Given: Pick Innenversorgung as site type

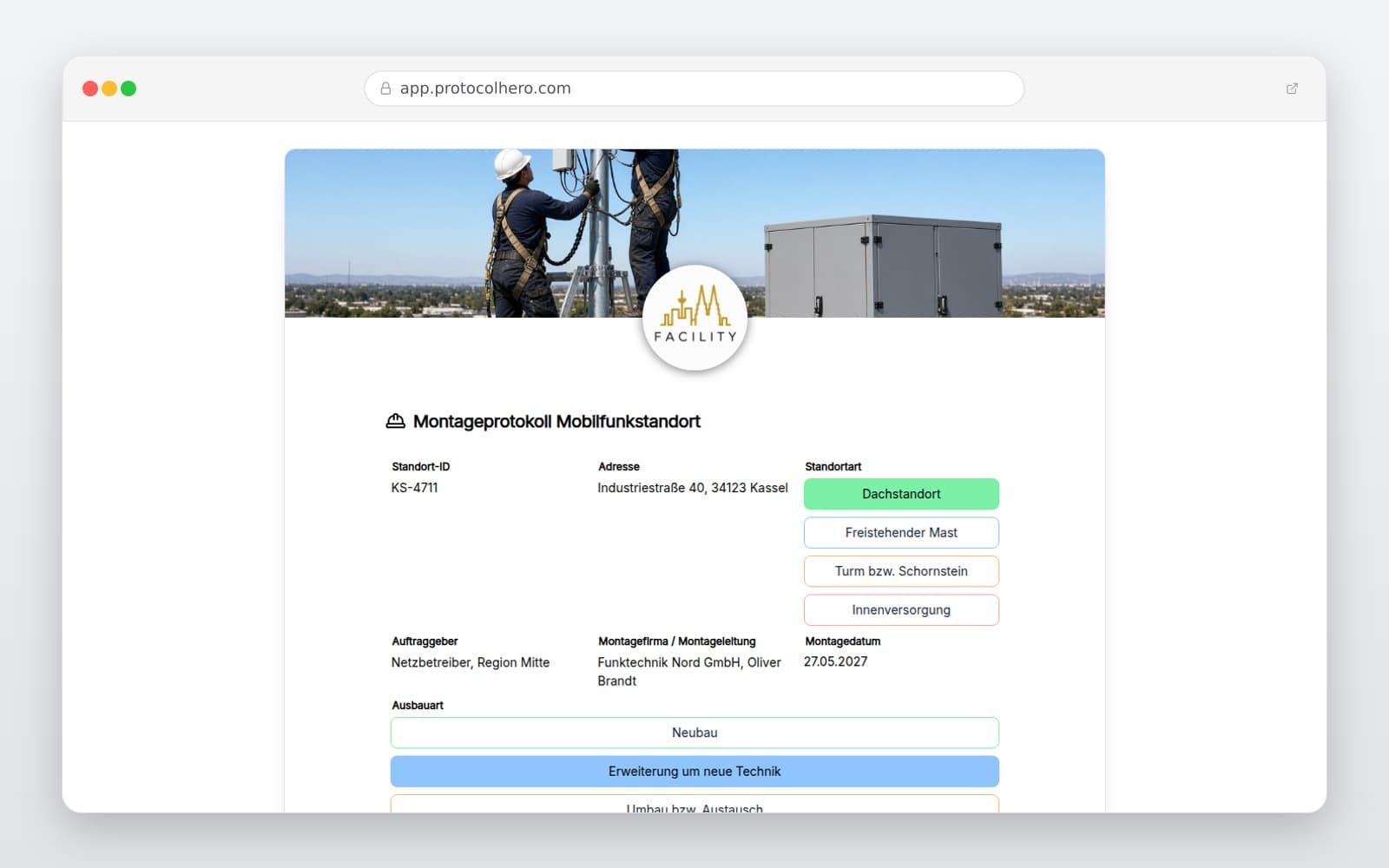Looking at the screenshot, I should (901, 610).
